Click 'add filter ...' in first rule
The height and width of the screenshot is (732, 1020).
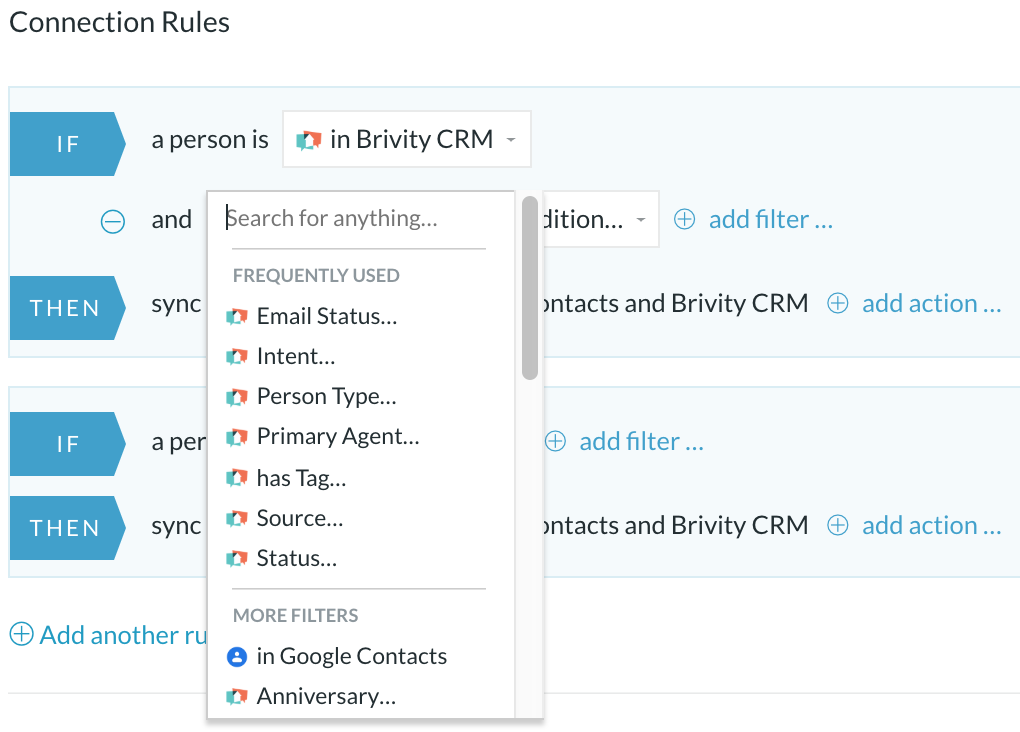click(x=771, y=219)
